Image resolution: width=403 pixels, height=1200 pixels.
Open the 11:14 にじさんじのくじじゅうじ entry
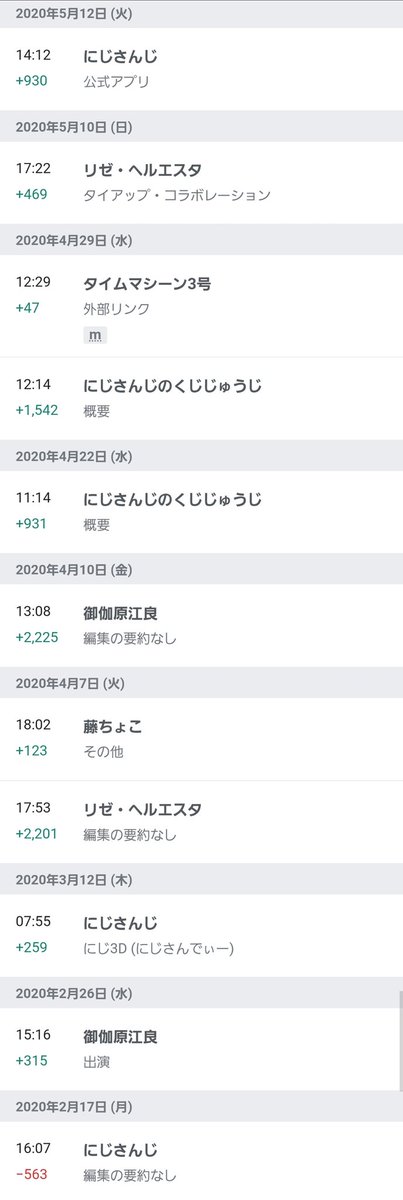point(201,512)
